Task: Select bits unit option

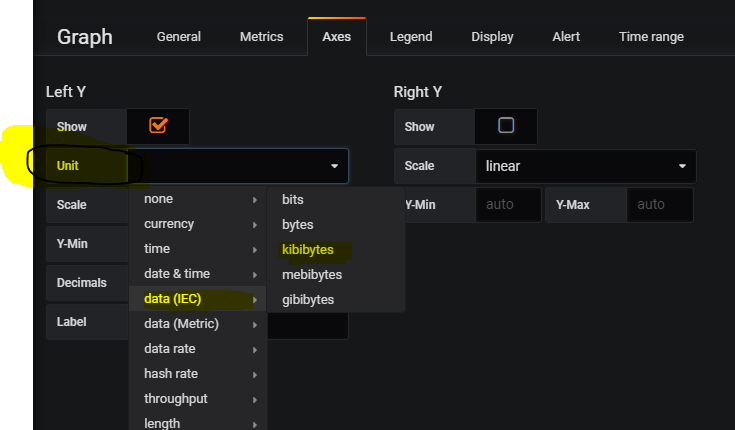Action: [292, 200]
